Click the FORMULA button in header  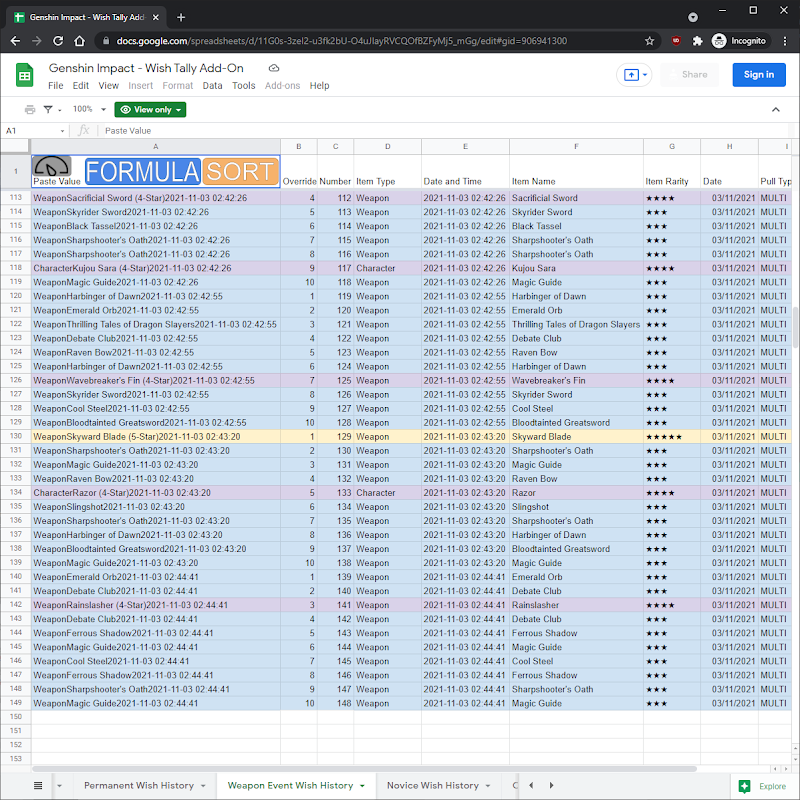click(142, 171)
